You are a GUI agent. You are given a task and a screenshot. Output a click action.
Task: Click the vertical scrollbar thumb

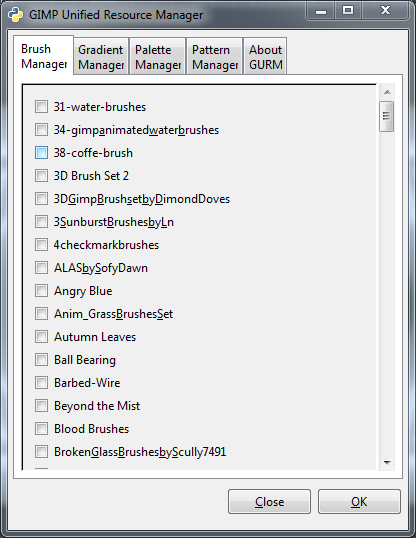coord(386,116)
